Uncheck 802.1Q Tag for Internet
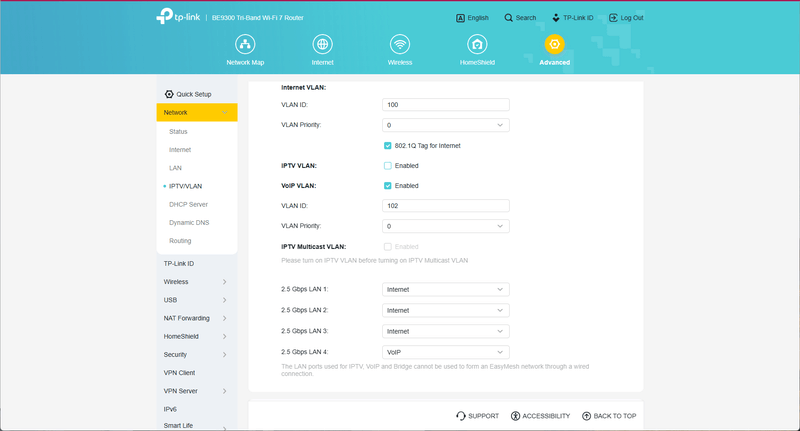 (x=388, y=146)
